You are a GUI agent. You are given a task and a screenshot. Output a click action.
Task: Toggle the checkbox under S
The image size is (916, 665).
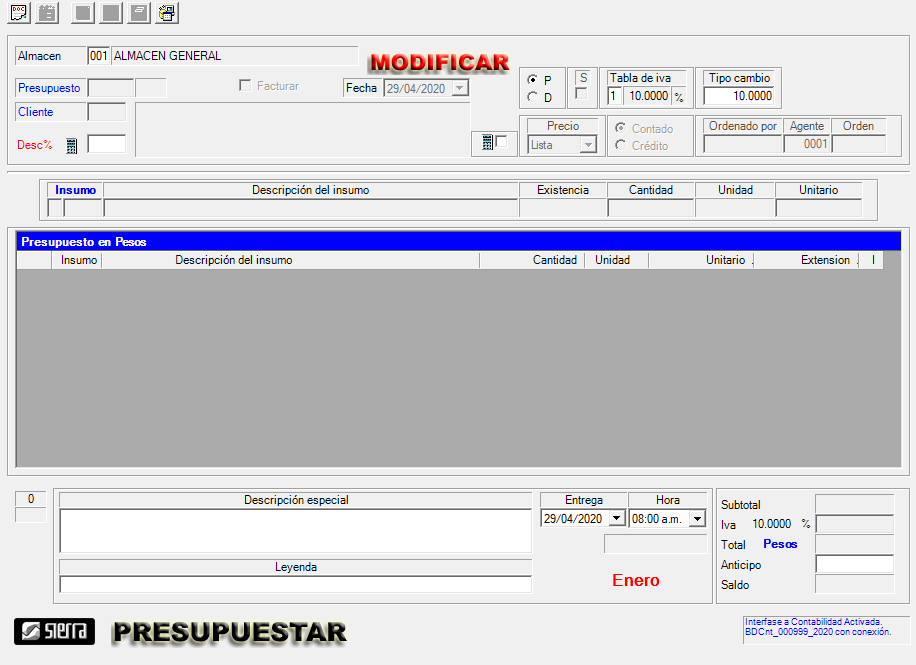pyautogui.click(x=581, y=94)
